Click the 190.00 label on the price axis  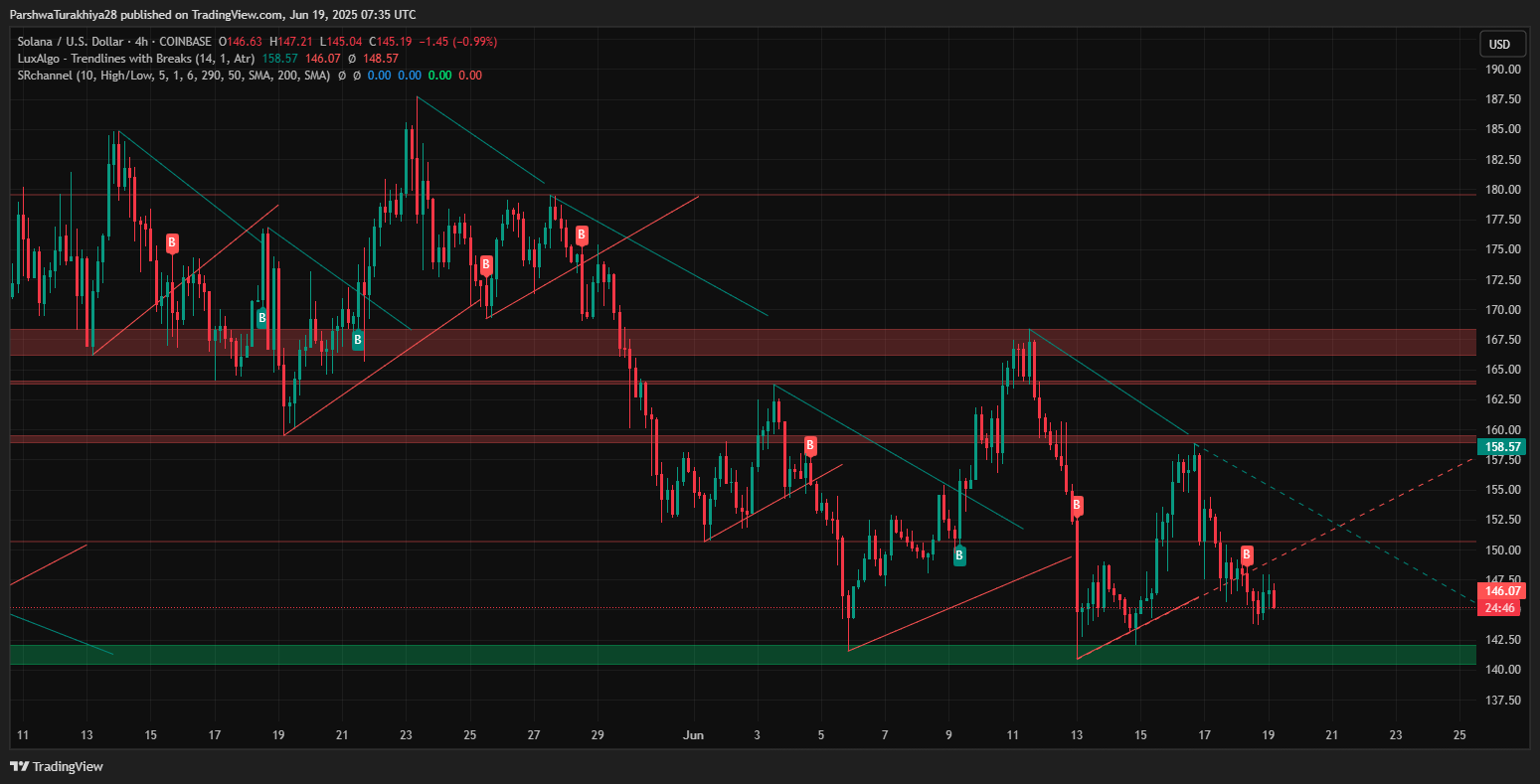click(1502, 70)
